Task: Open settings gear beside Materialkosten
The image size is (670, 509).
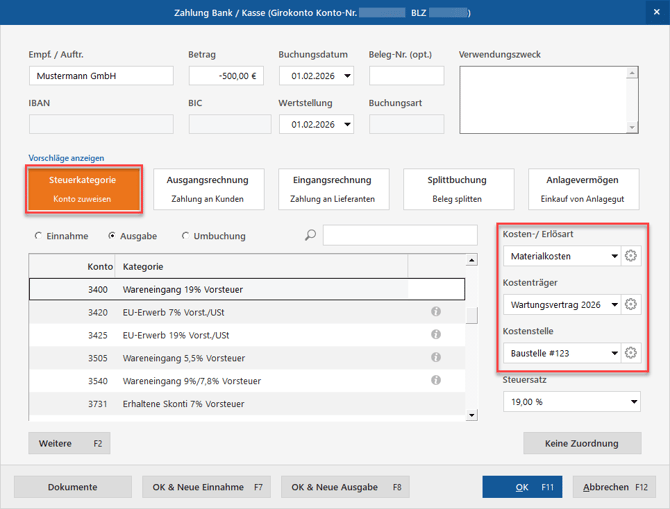Action: [x=630, y=256]
